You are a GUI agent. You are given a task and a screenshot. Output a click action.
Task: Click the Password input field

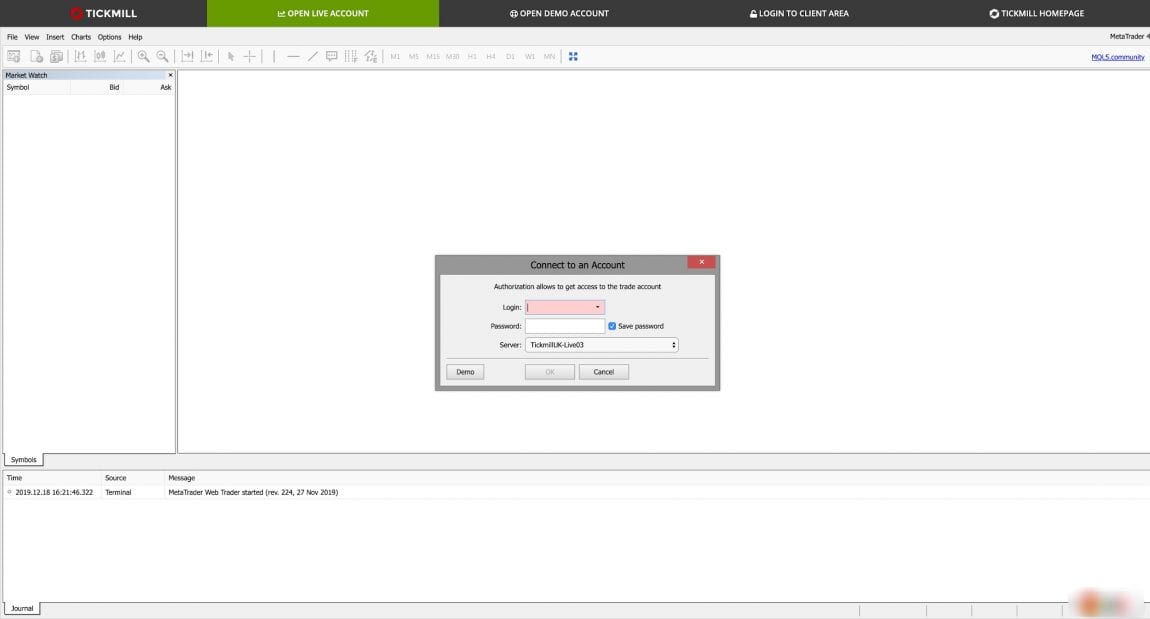click(x=564, y=326)
